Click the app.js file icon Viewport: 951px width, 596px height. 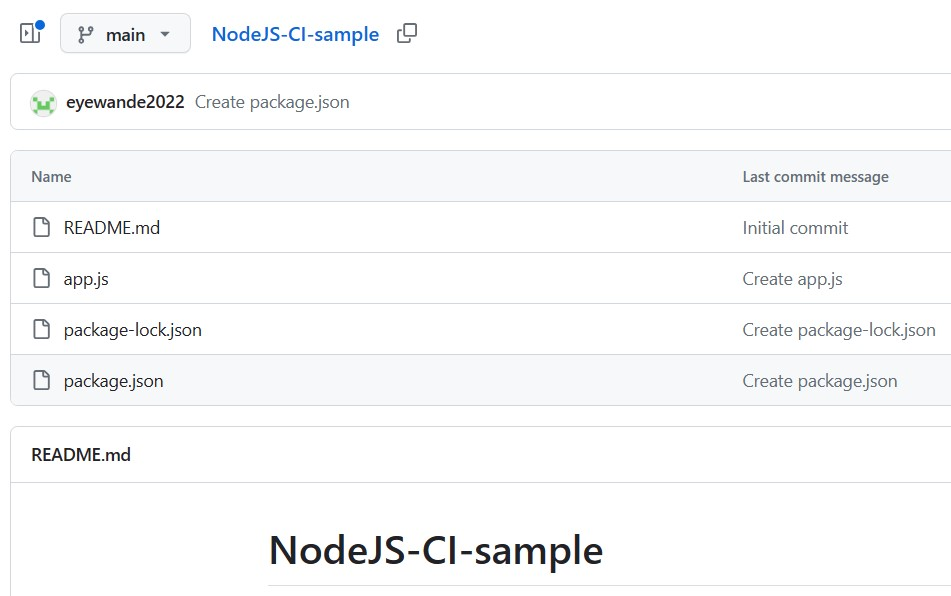pos(41,278)
